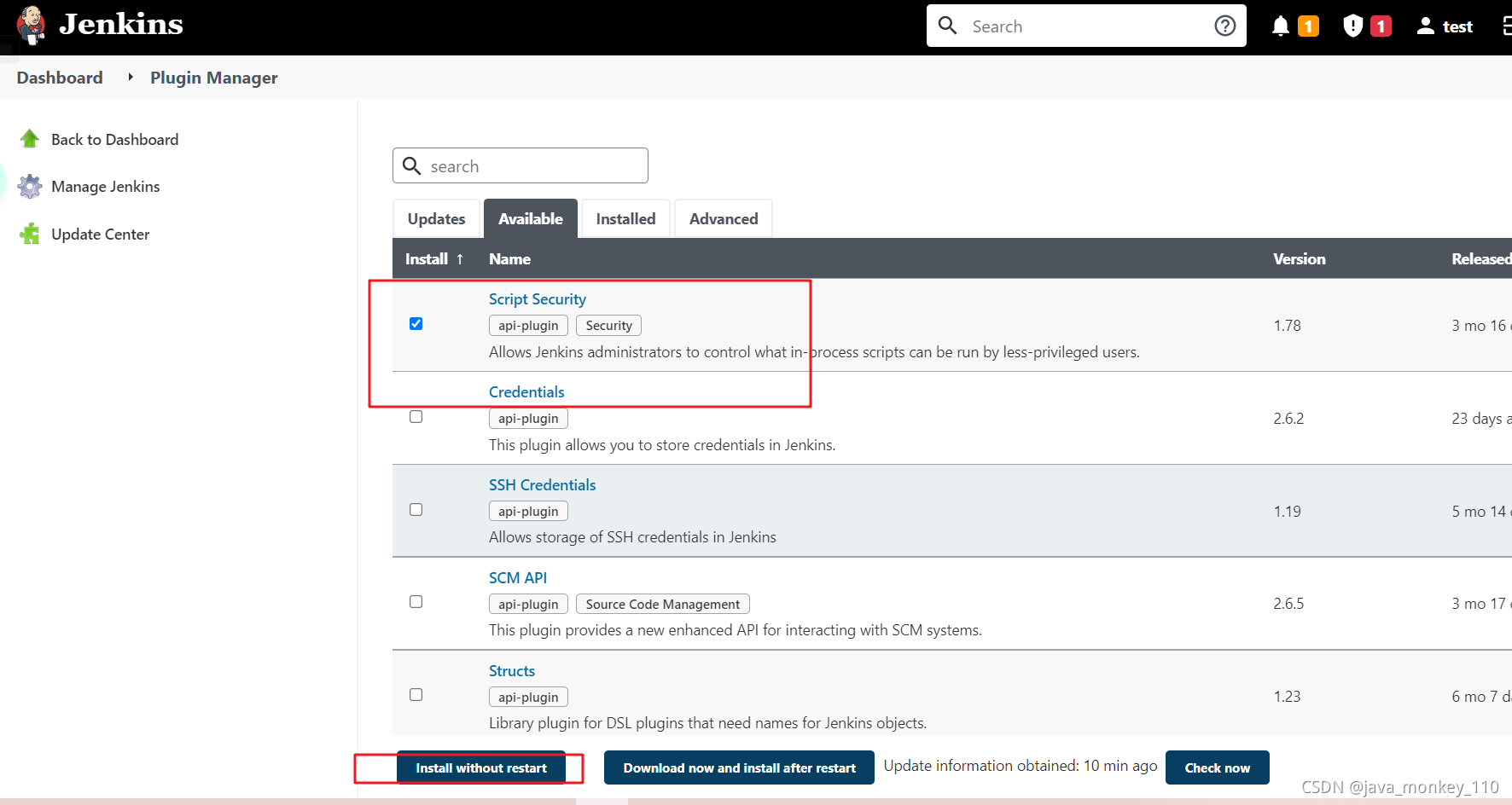This screenshot has width=1512, height=805.
Task: Open the Installed tab
Action: [625, 218]
